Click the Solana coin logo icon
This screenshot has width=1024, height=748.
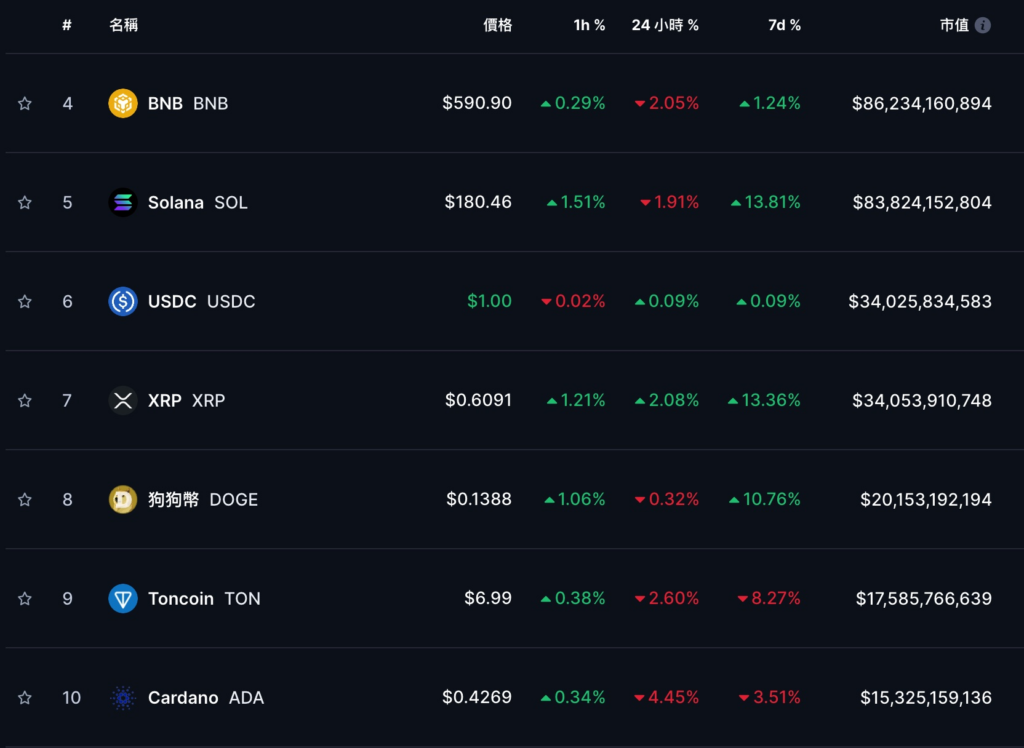point(123,203)
